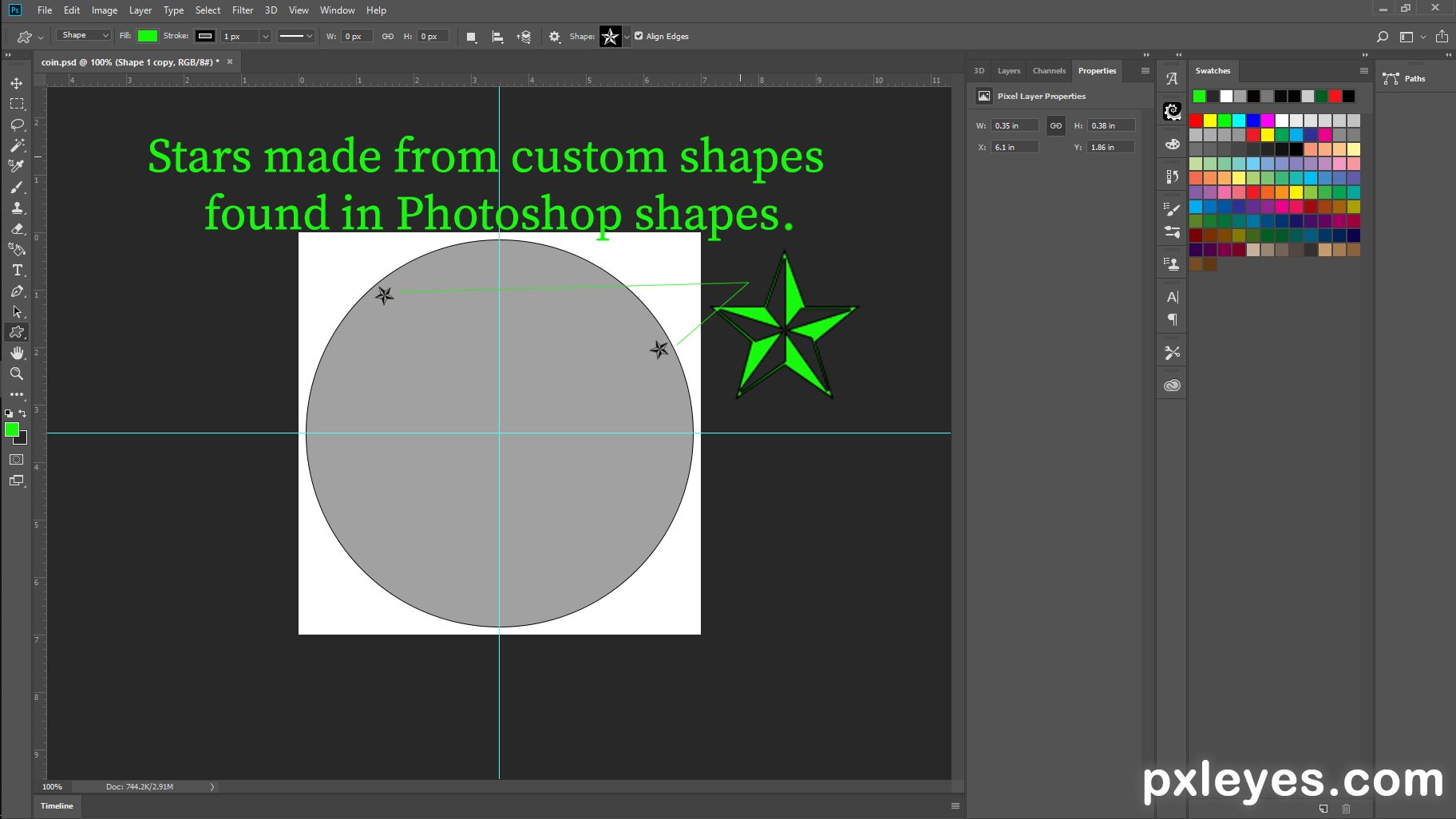Click the green foreground color swatch in toolbox
This screenshot has width=1456, height=819.
tap(12, 429)
